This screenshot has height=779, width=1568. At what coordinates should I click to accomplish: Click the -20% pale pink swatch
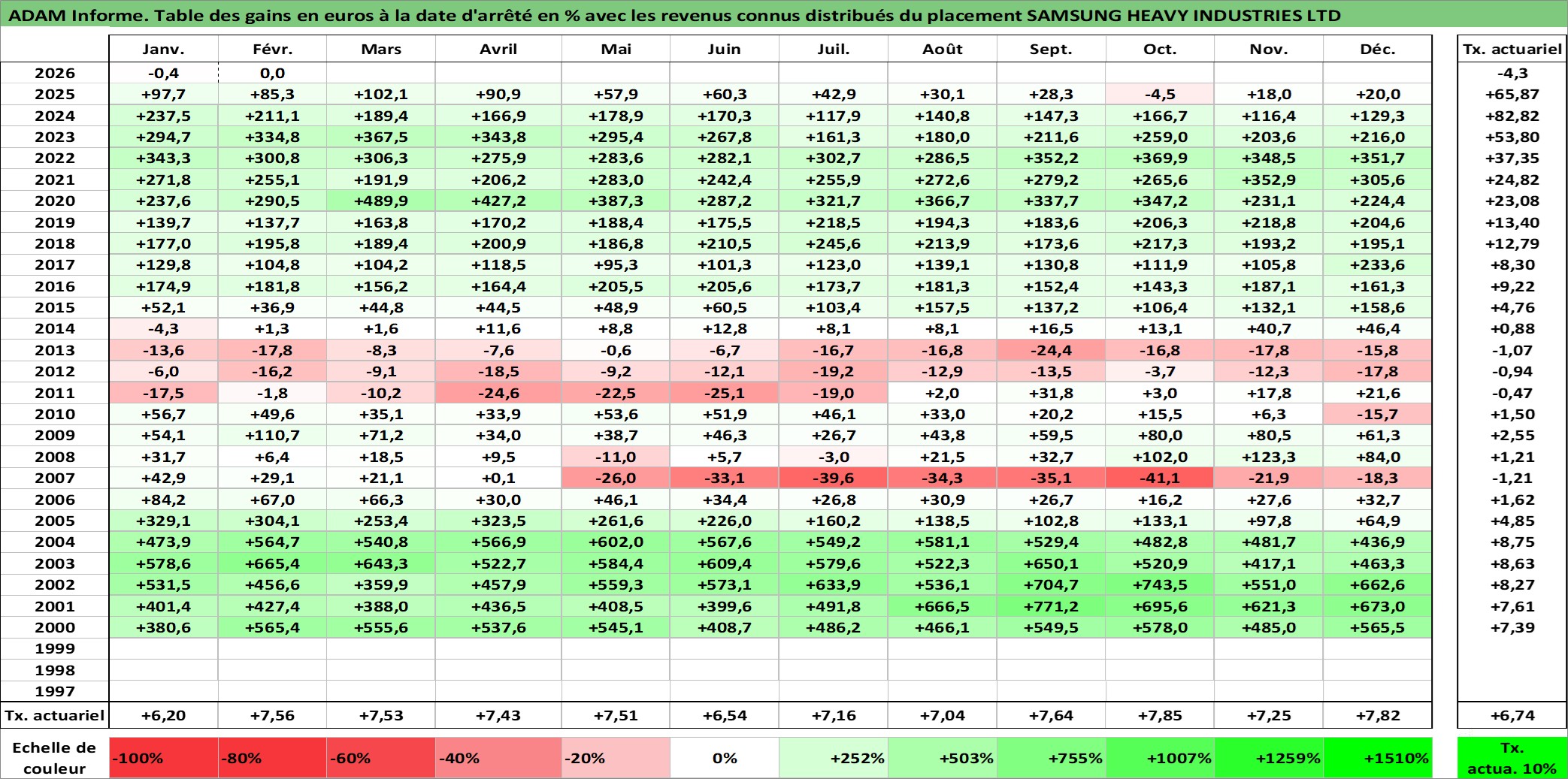pos(616,758)
